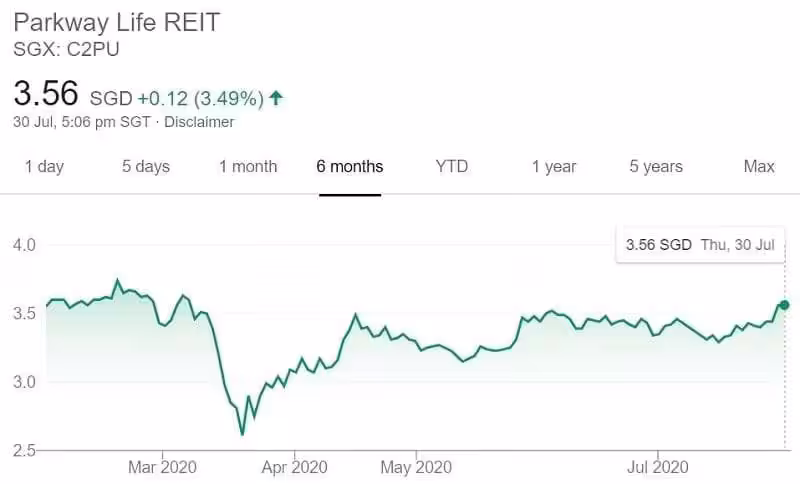Click the 6 months tab
This screenshot has height=484, width=800.
[350, 166]
